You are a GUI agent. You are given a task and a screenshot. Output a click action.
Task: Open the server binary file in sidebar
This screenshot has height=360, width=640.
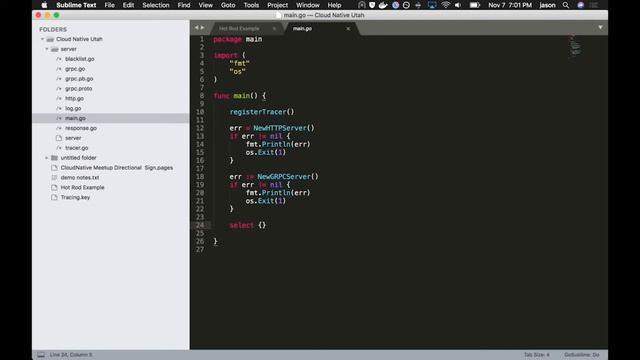pyautogui.click(x=73, y=138)
